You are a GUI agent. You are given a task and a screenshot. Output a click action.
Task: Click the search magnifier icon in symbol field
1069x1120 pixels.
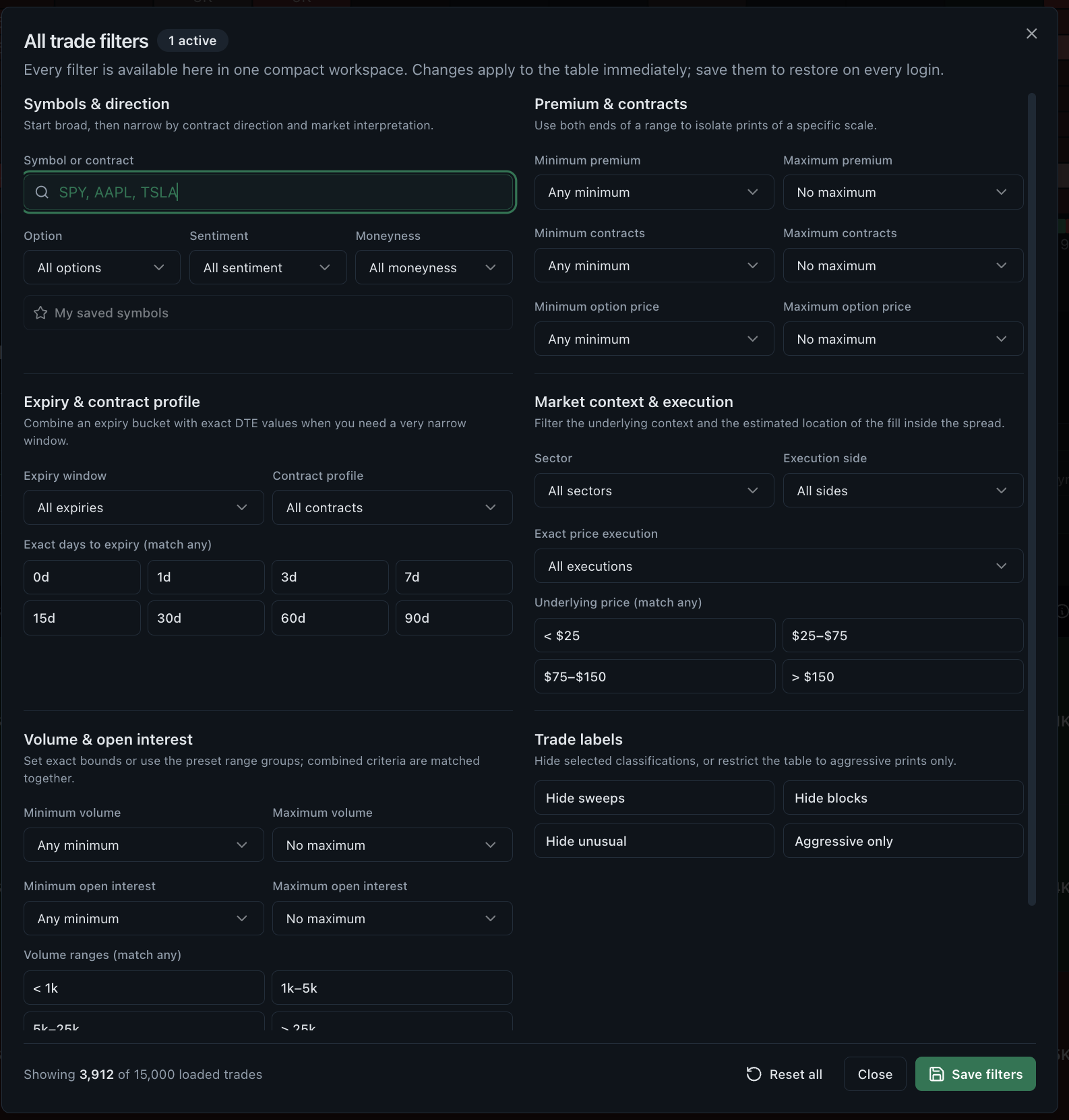click(x=42, y=192)
